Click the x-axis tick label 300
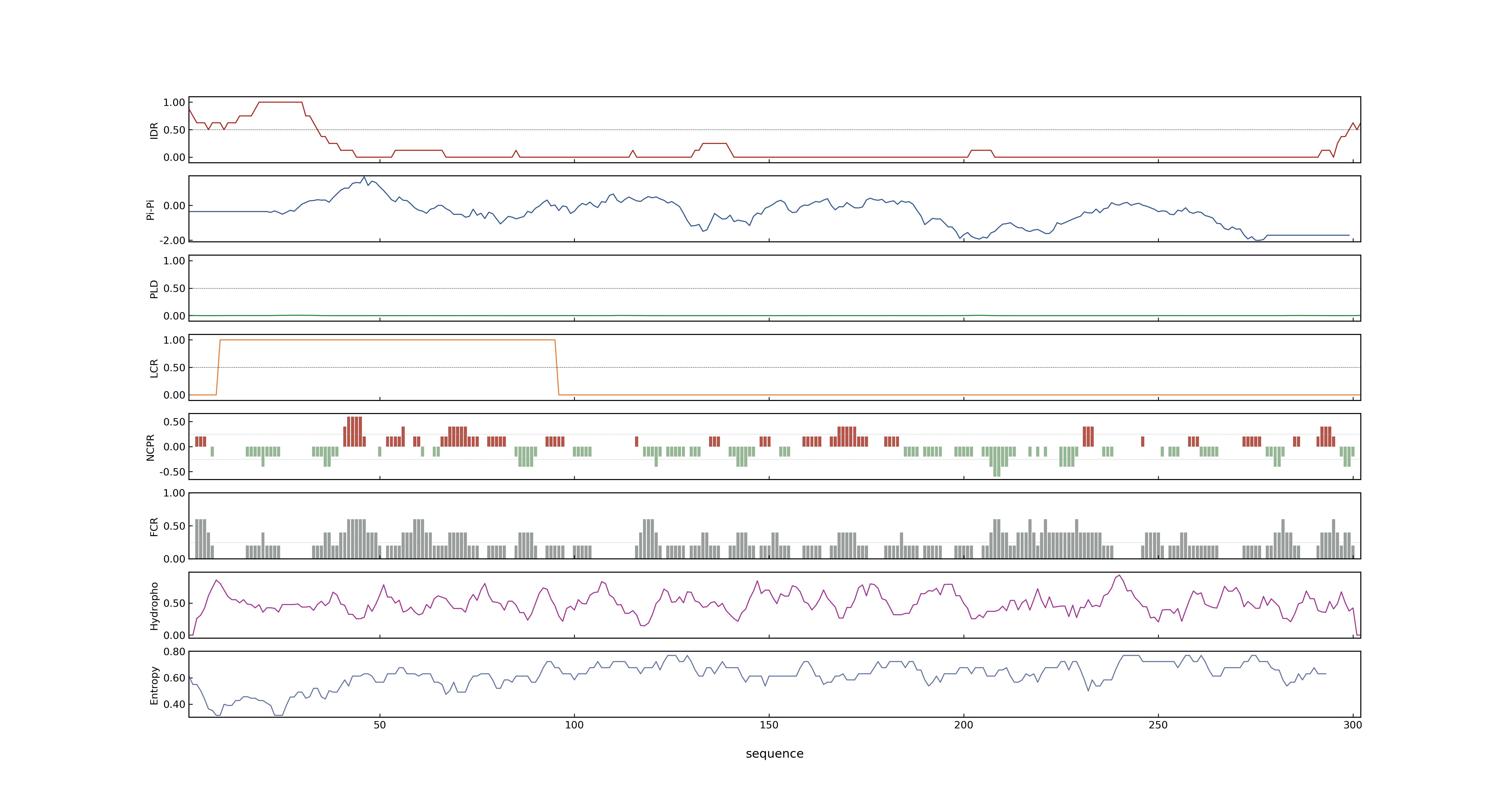Image resolution: width=1512 pixels, height=806 pixels. coord(1353,725)
